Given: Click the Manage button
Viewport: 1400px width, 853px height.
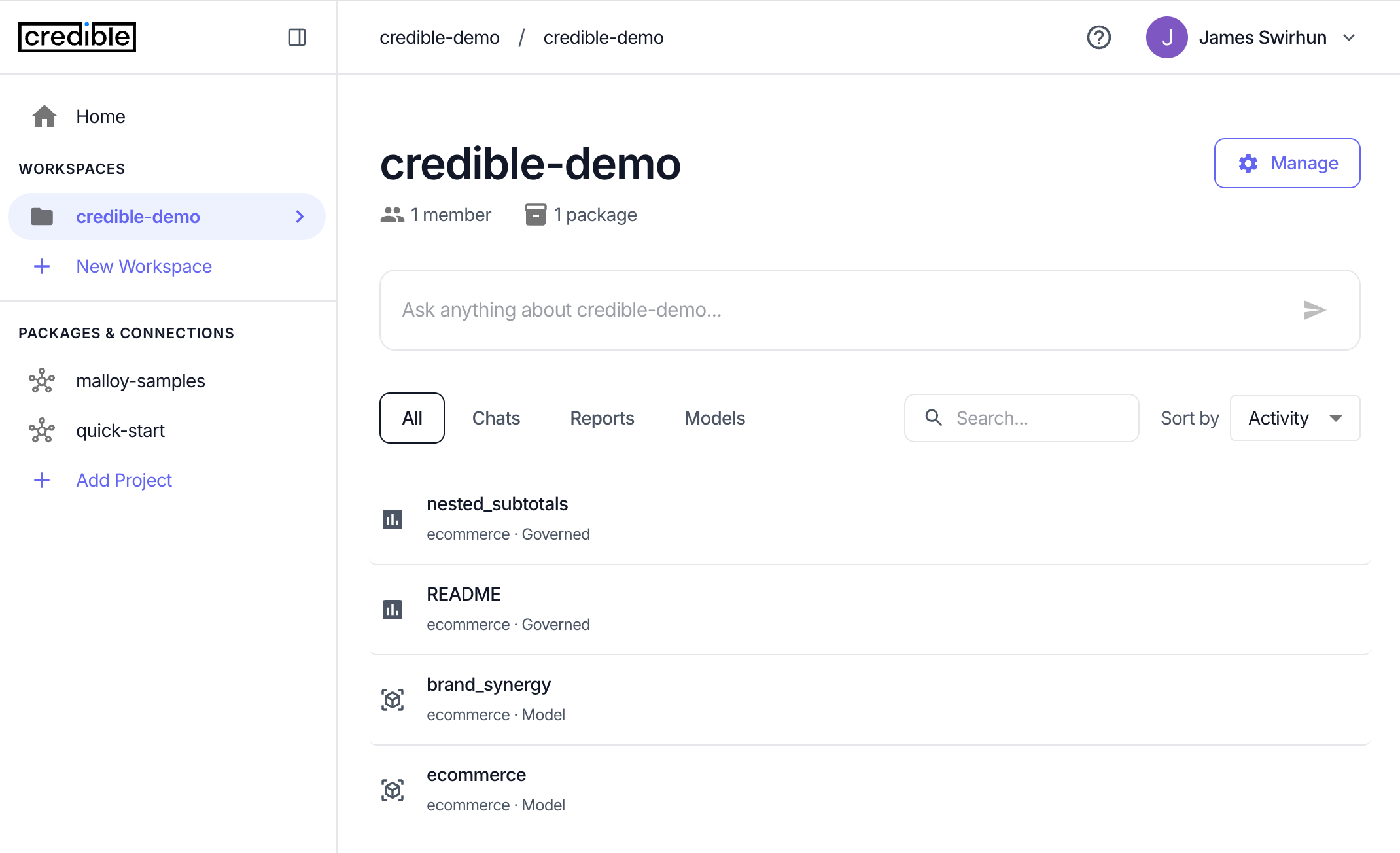Looking at the screenshot, I should point(1286,163).
